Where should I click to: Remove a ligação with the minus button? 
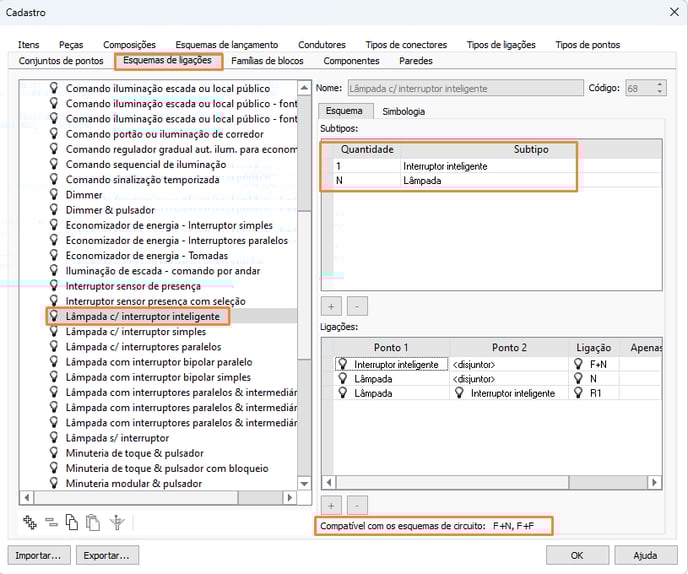357,506
